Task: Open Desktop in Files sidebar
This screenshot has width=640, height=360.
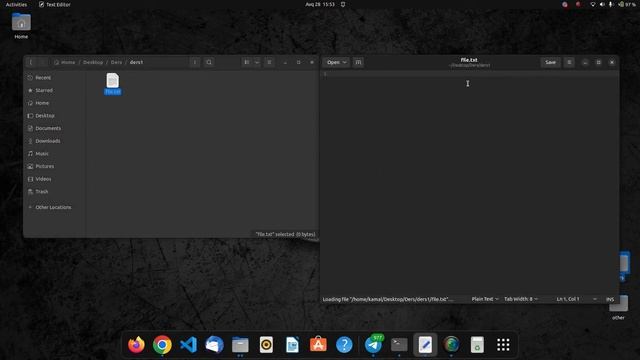Action: click(54, 116)
